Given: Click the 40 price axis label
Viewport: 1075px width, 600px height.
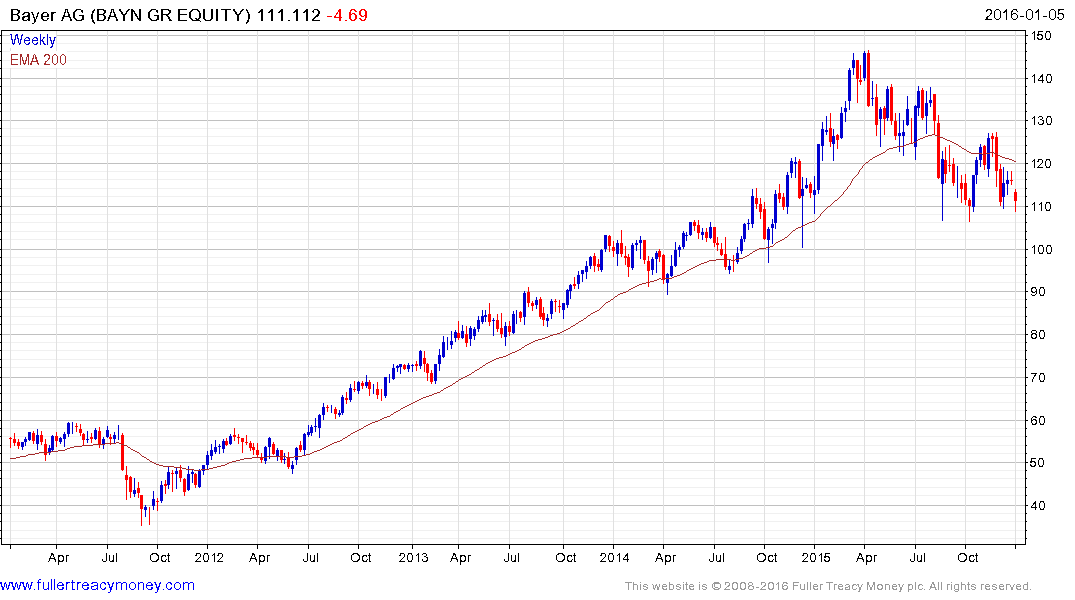Looking at the screenshot, I should coord(1039,505).
